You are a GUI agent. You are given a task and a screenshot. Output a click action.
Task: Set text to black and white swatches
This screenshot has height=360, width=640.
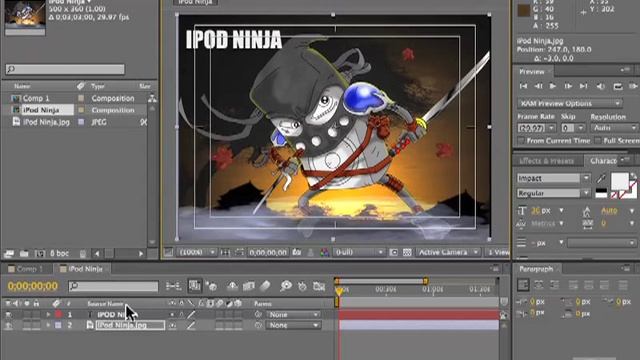[601, 193]
